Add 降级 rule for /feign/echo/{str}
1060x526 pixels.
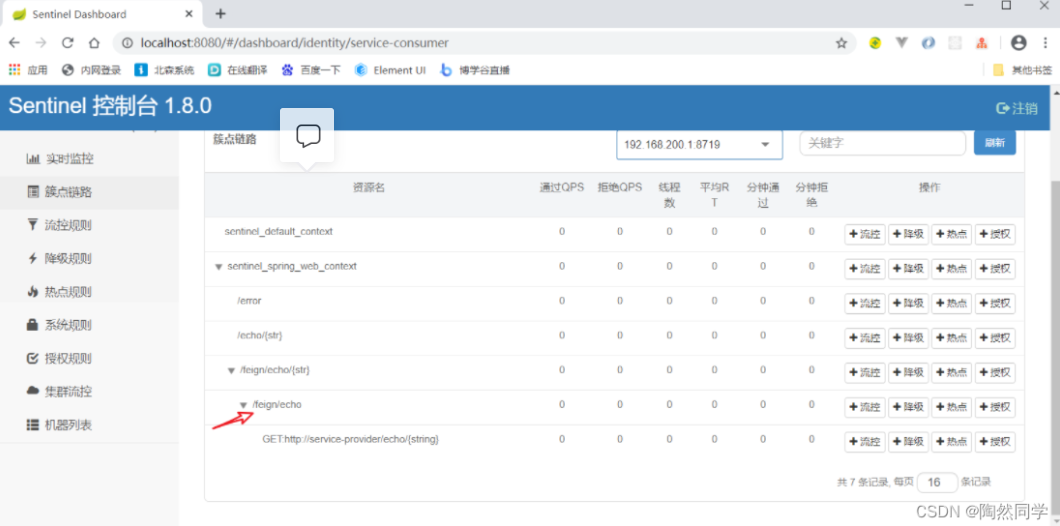coord(909,373)
